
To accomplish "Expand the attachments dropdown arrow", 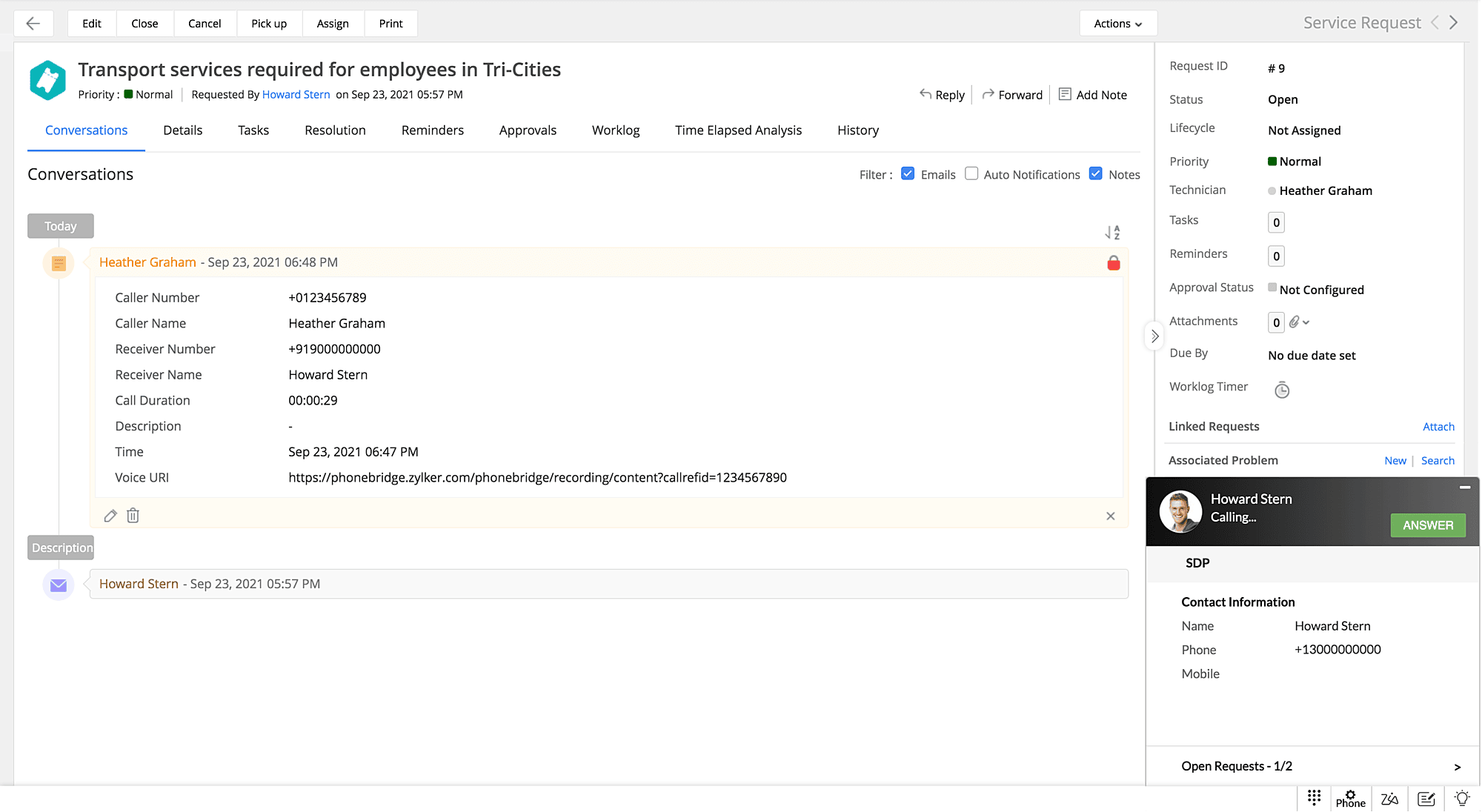I will point(1306,322).
